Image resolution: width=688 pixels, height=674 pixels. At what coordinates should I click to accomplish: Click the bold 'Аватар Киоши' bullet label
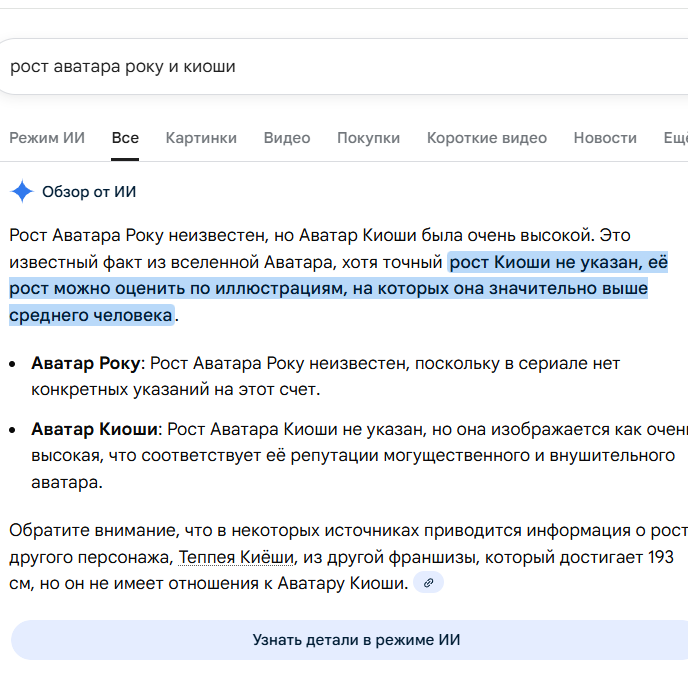pos(94,429)
